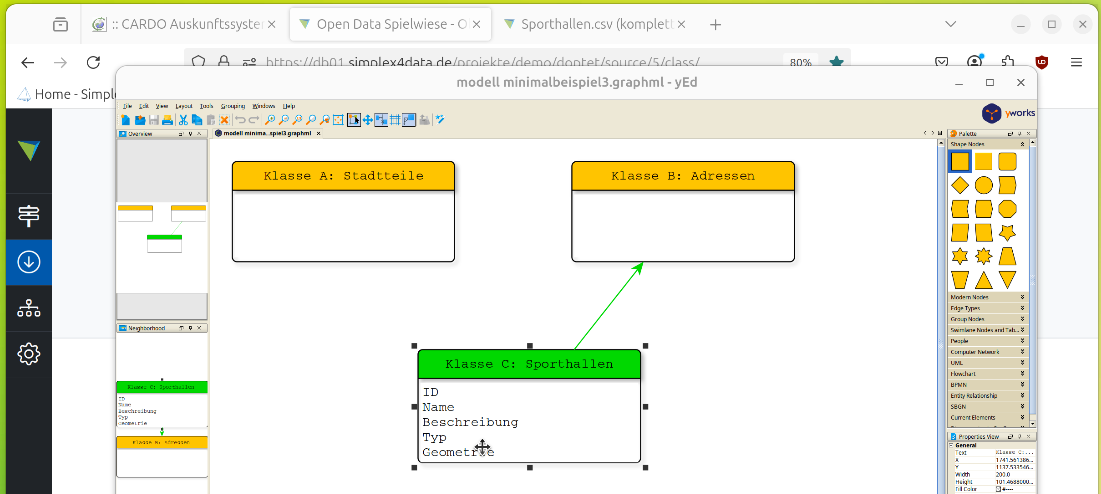Toggle the Orthogonal edges icon in yEd toolbar
Viewport: 1101px width, 494px height.
(409, 120)
